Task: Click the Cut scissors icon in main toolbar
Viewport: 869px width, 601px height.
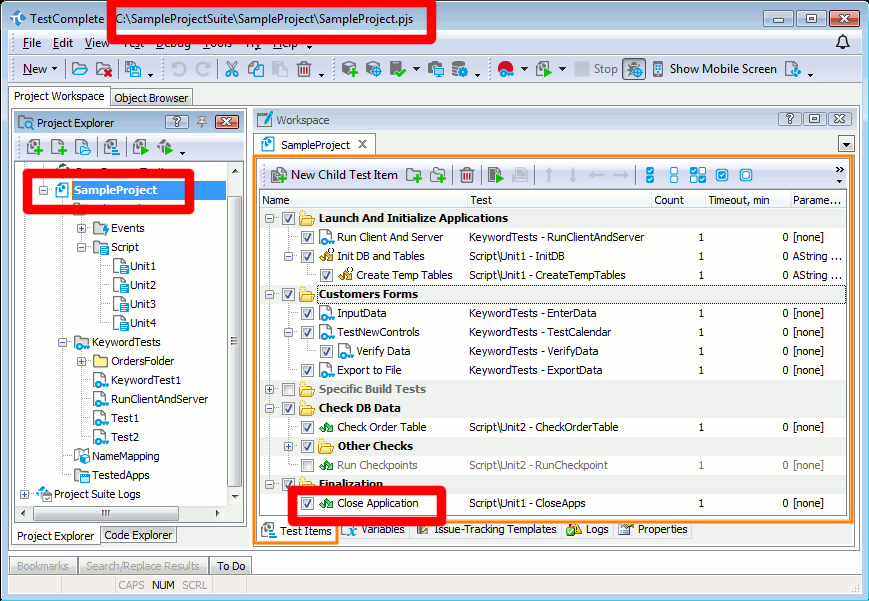Action: [231, 69]
